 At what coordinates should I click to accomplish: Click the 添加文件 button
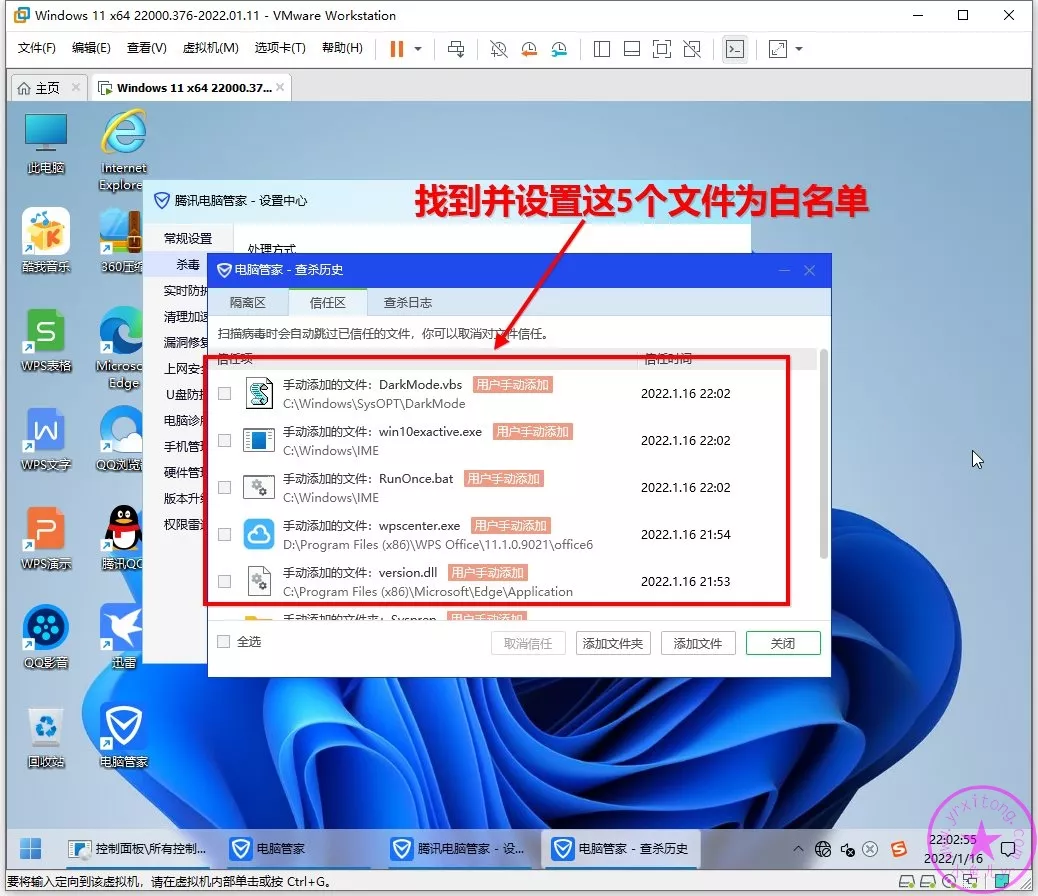point(697,643)
